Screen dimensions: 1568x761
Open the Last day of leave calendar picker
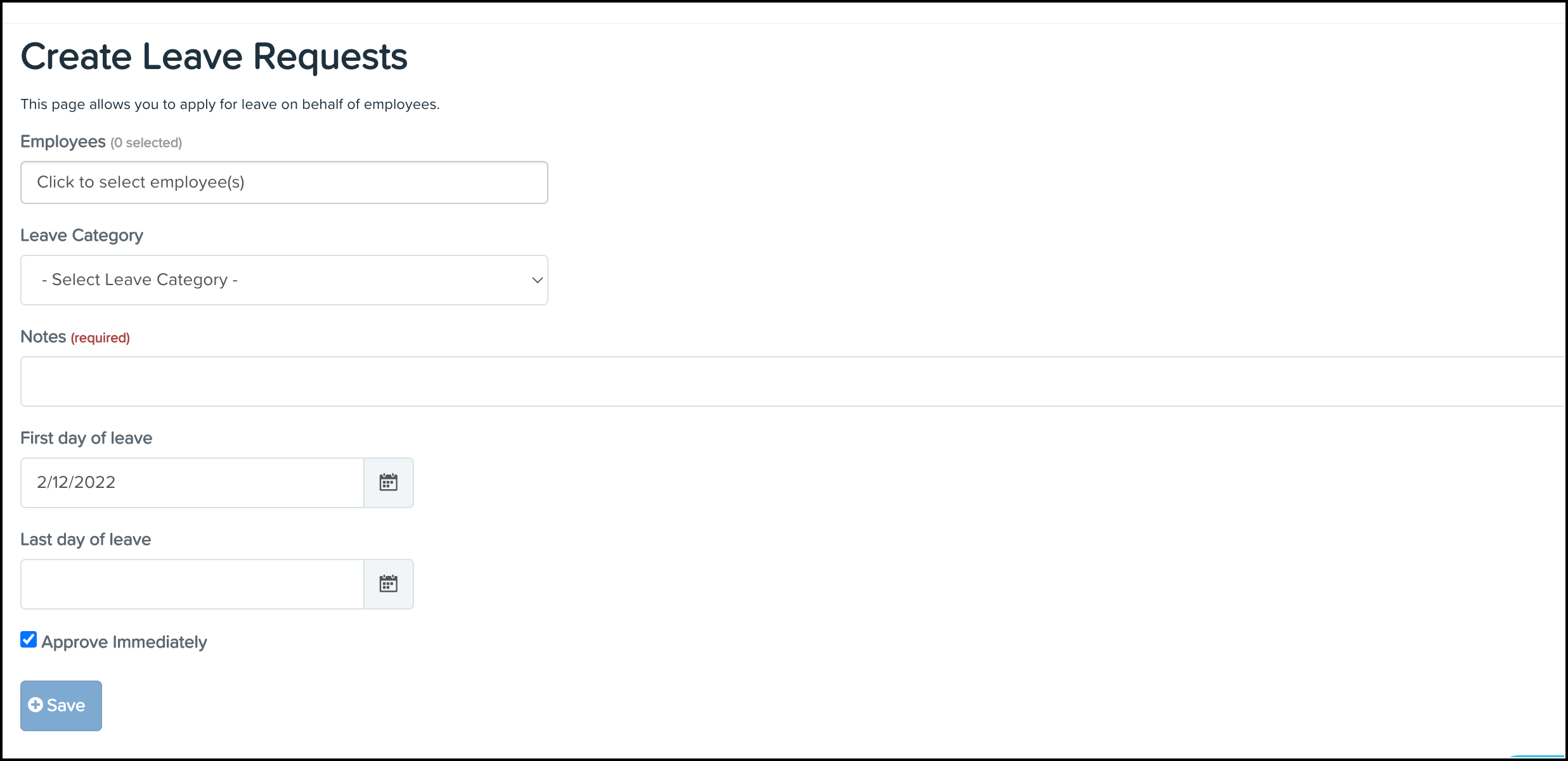388,584
